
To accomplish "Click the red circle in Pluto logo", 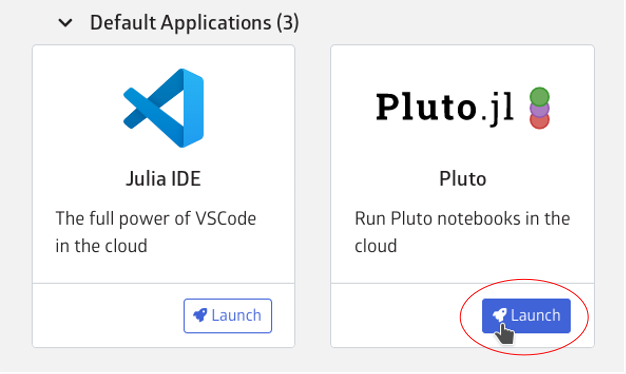I will pos(539,121).
